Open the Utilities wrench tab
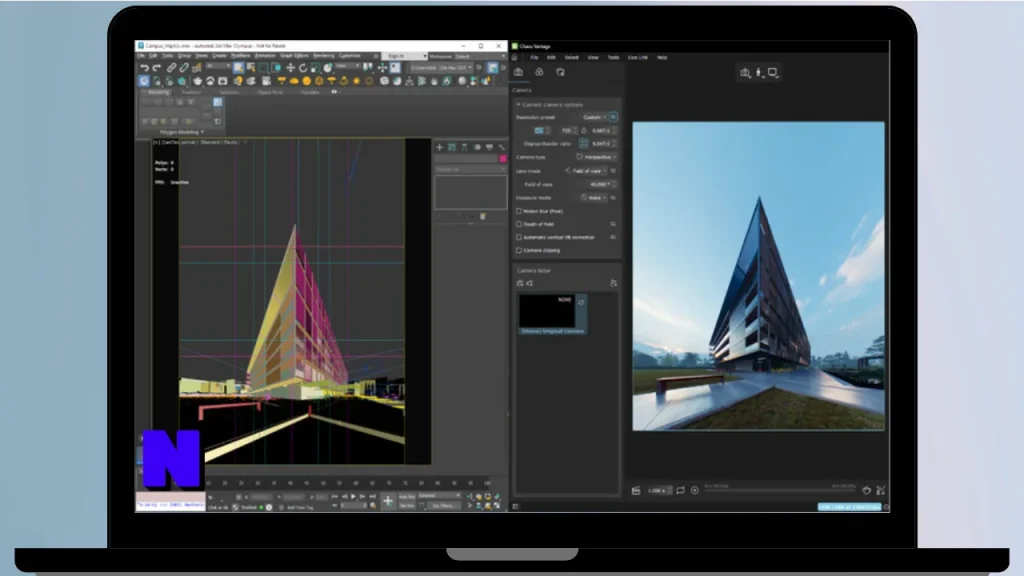Screen dimensions: 1024x576 (x=502, y=147)
